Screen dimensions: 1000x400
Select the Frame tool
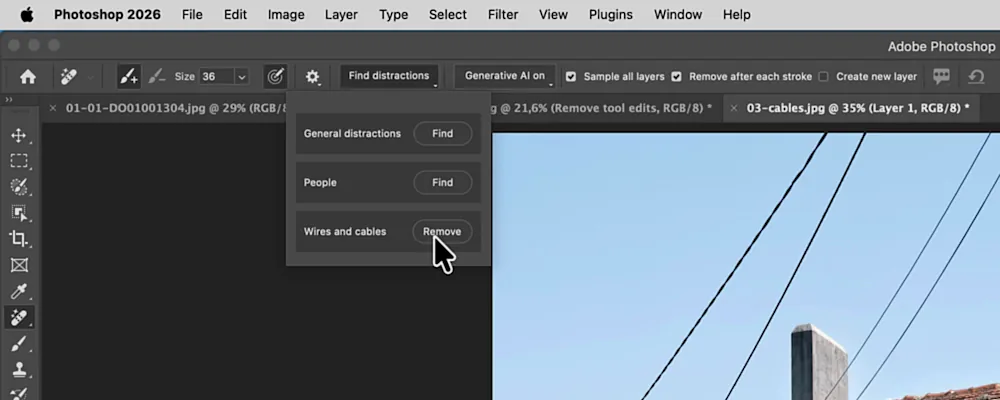click(x=19, y=265)
